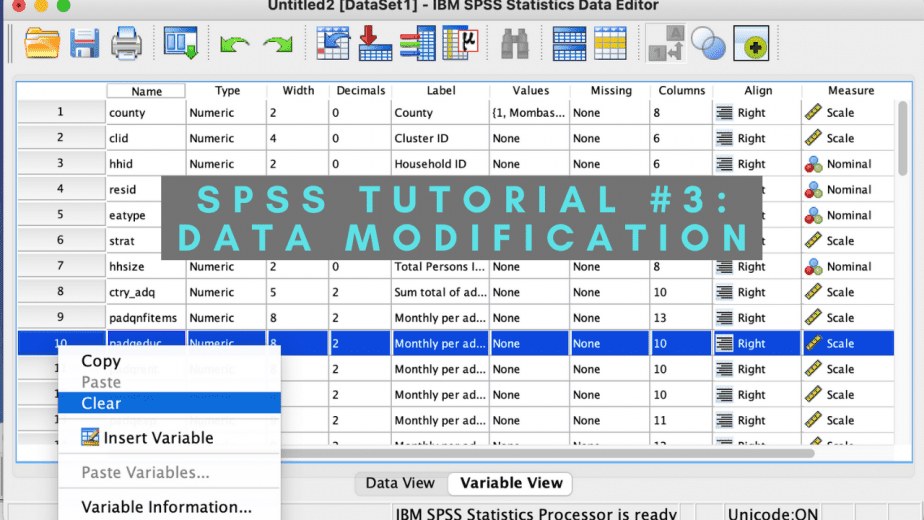Click the Show All Variables plus icon
Screen dimensions: 924x520
[751, 43]
